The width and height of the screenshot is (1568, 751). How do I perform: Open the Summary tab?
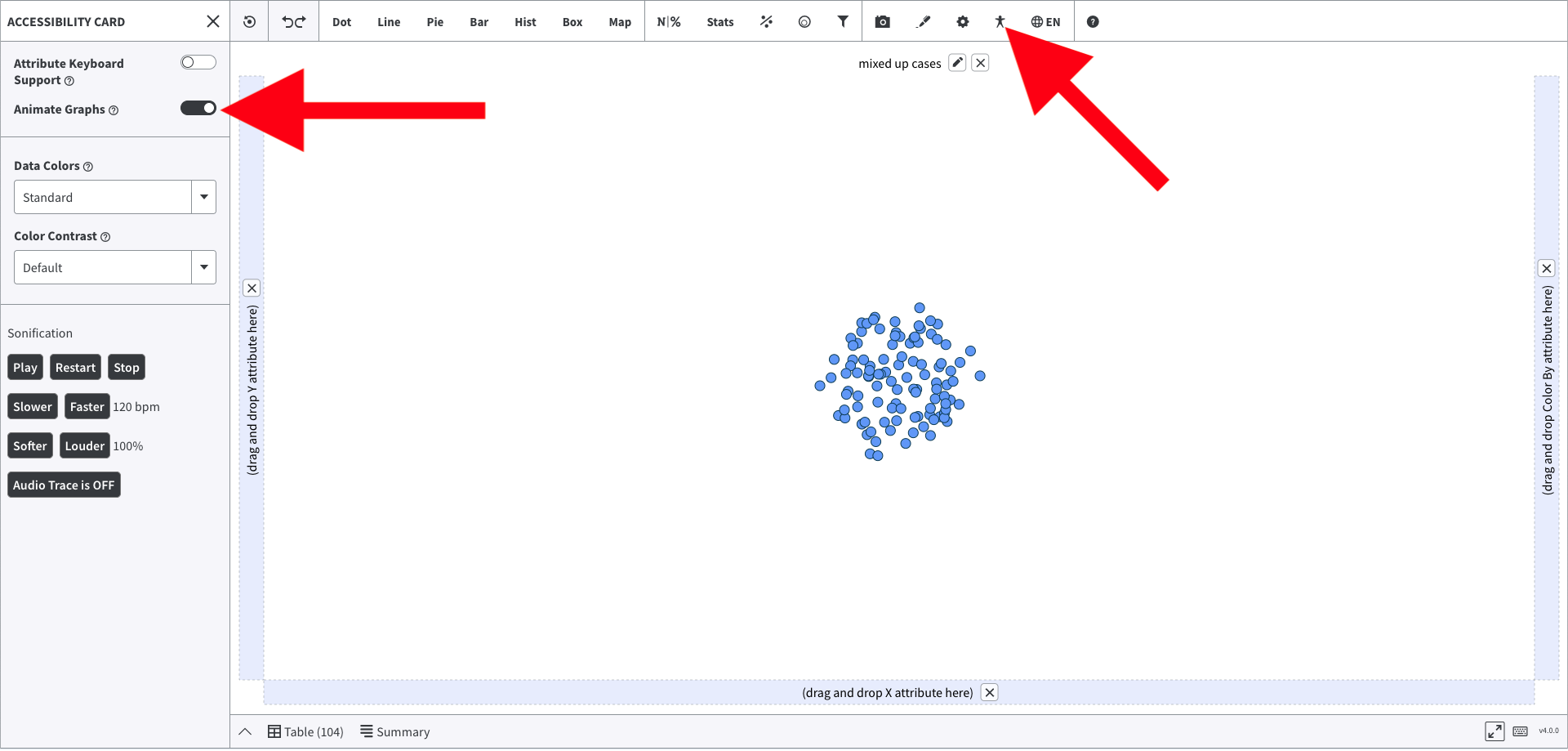coord(395,732)
